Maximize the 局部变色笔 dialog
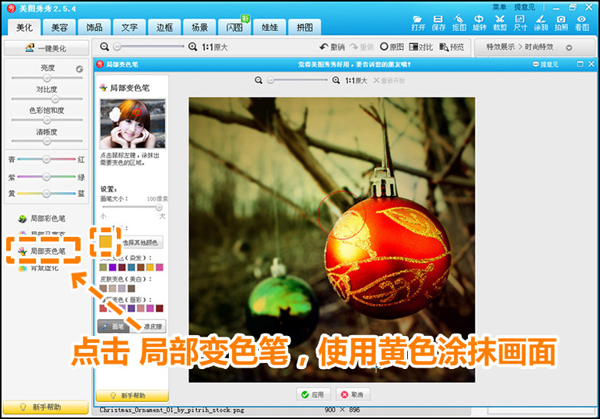This screenshot has height=419, width=600. [x=580, y=64]
